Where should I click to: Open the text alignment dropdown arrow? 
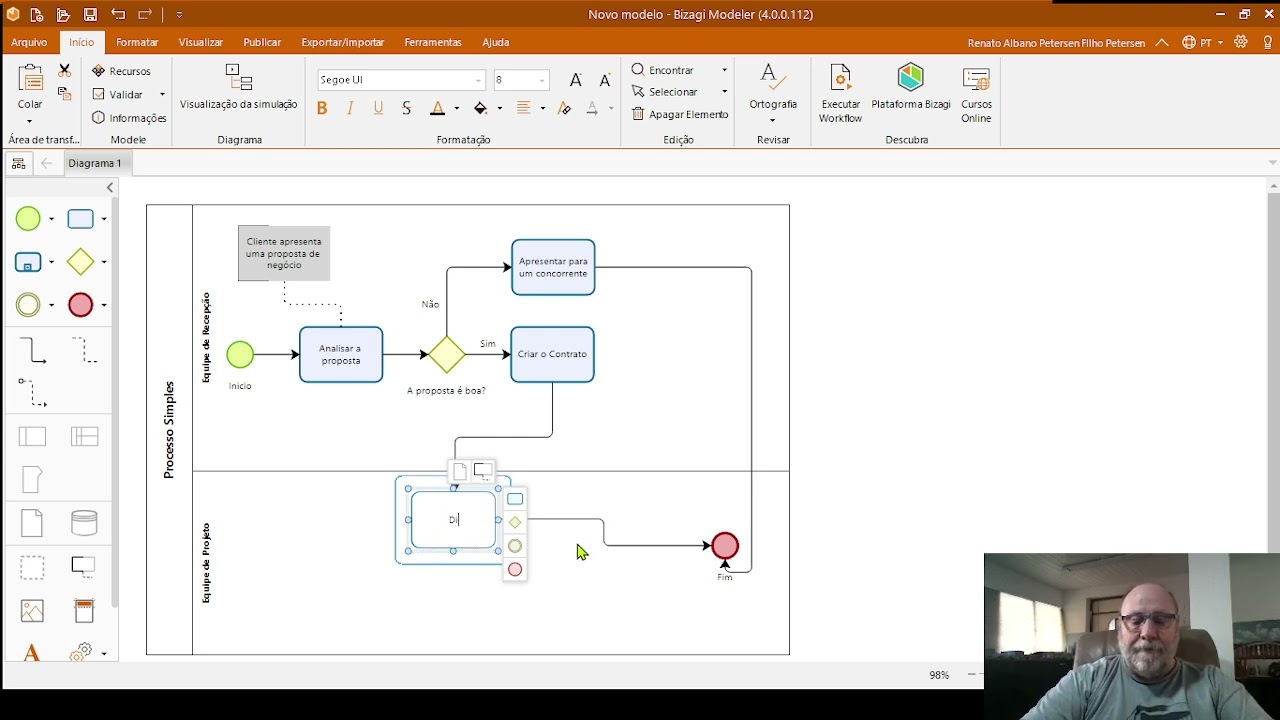click(542, 108)
